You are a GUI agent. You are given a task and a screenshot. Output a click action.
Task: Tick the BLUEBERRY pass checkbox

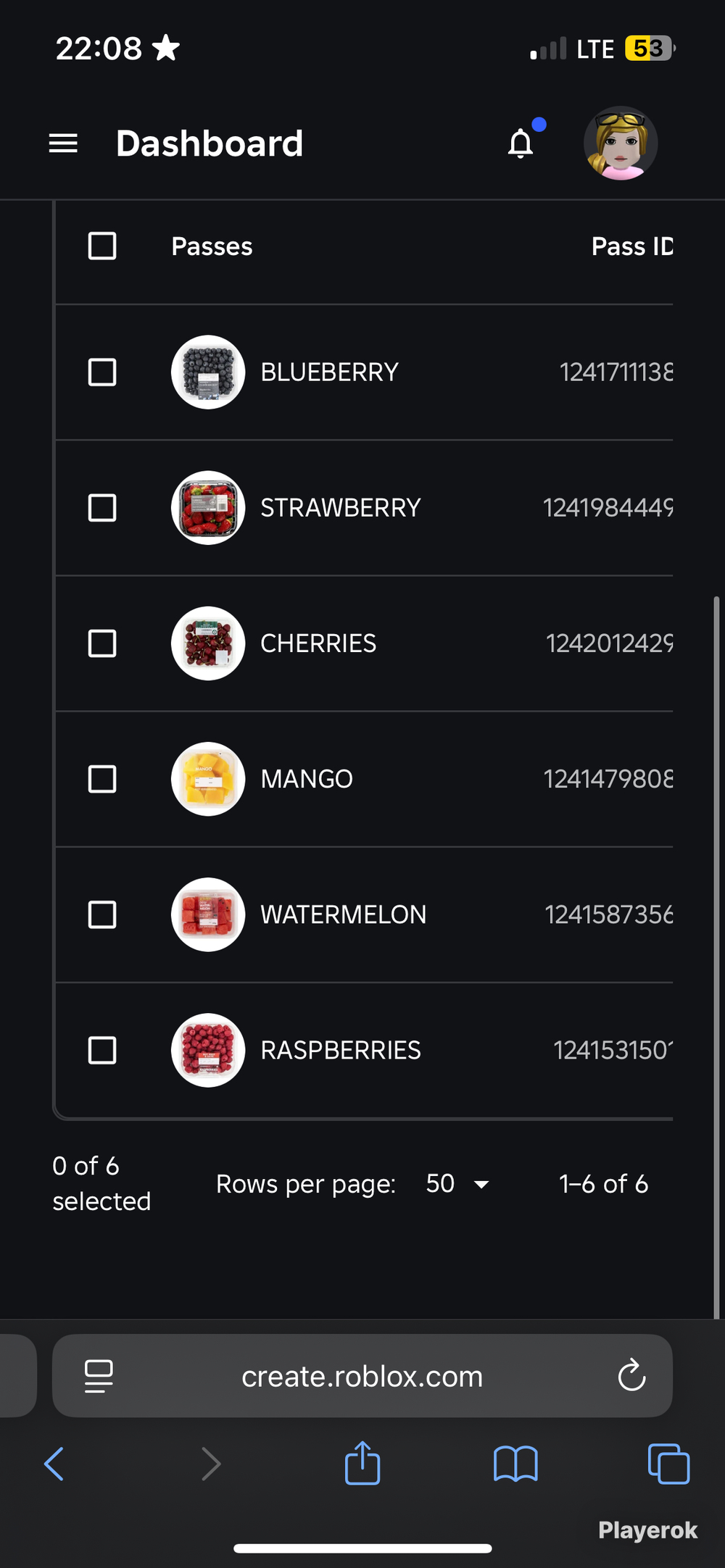(102, 372)
